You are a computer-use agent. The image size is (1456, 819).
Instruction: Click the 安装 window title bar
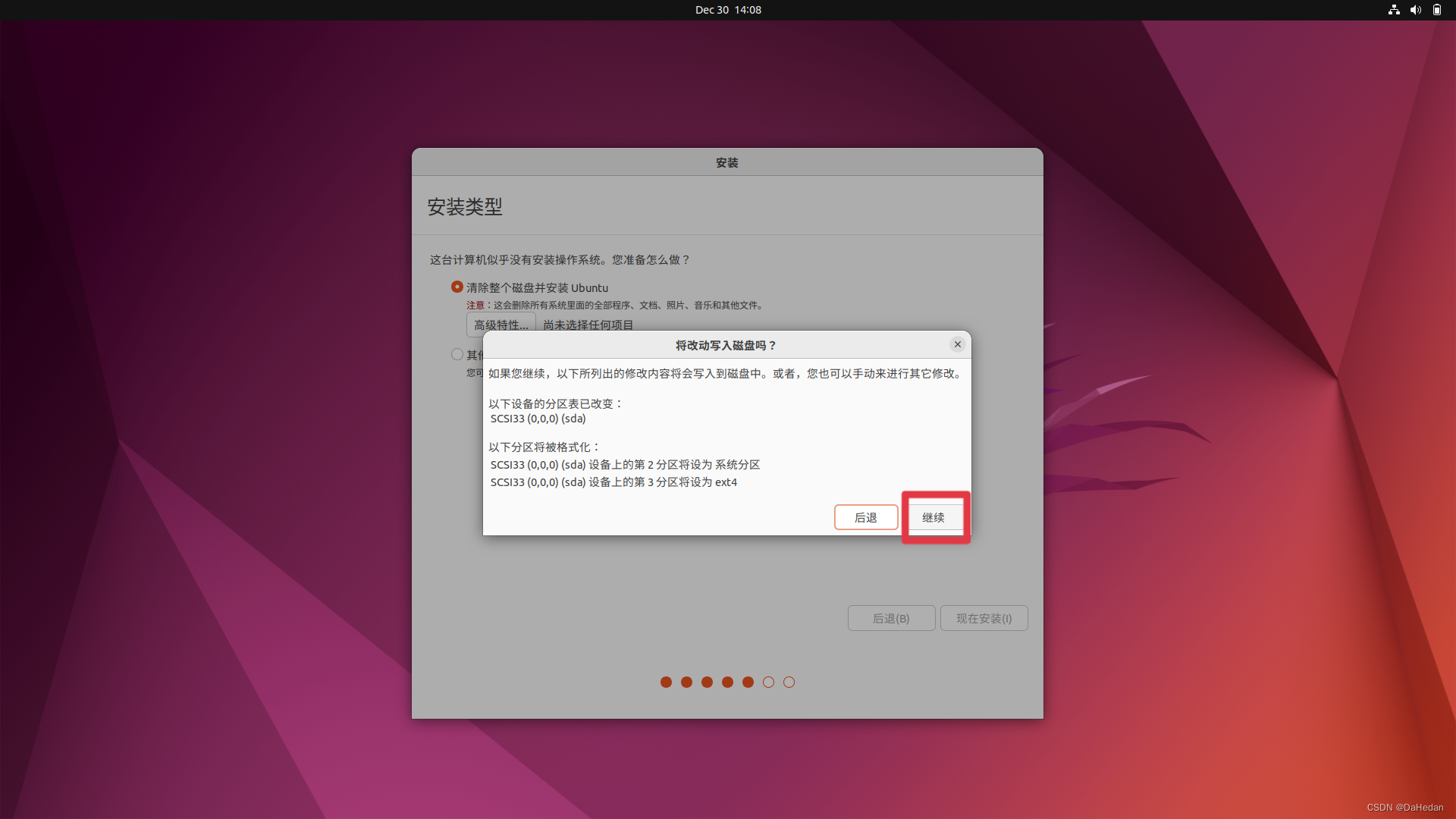click(727, 162)
